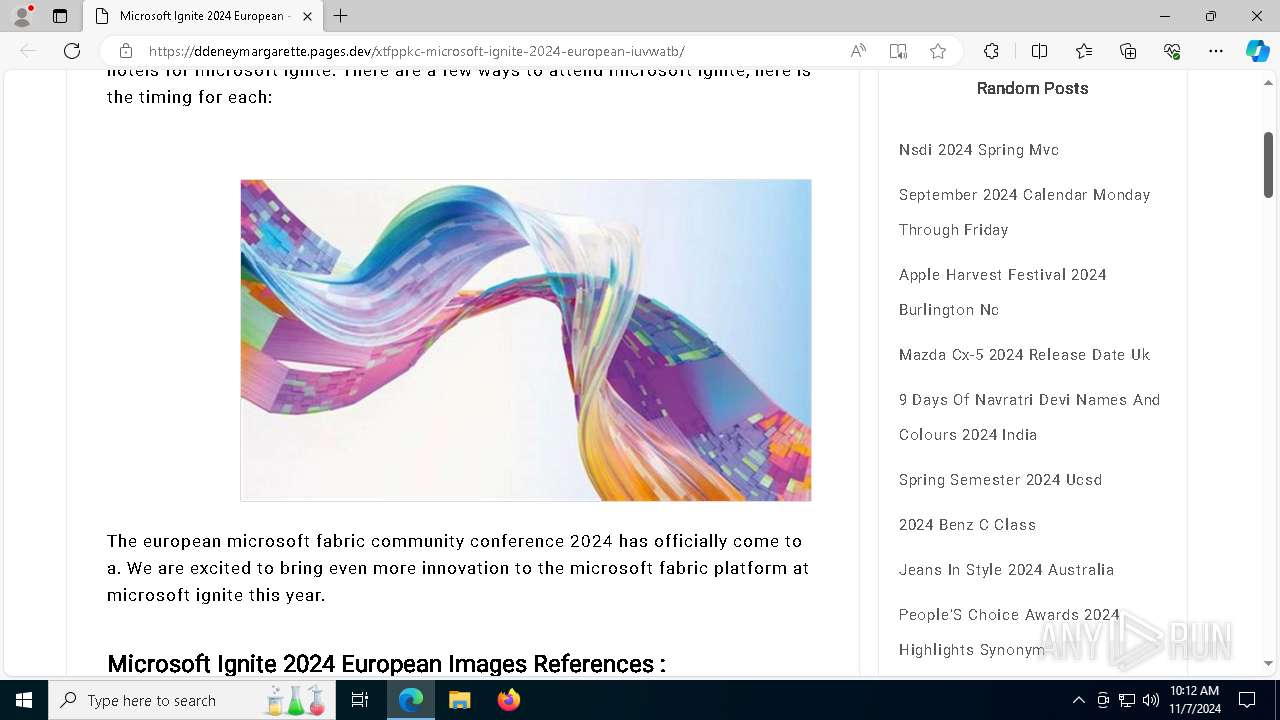
Task: Launch Firefox from taskbar
Action: click(509, 700)
